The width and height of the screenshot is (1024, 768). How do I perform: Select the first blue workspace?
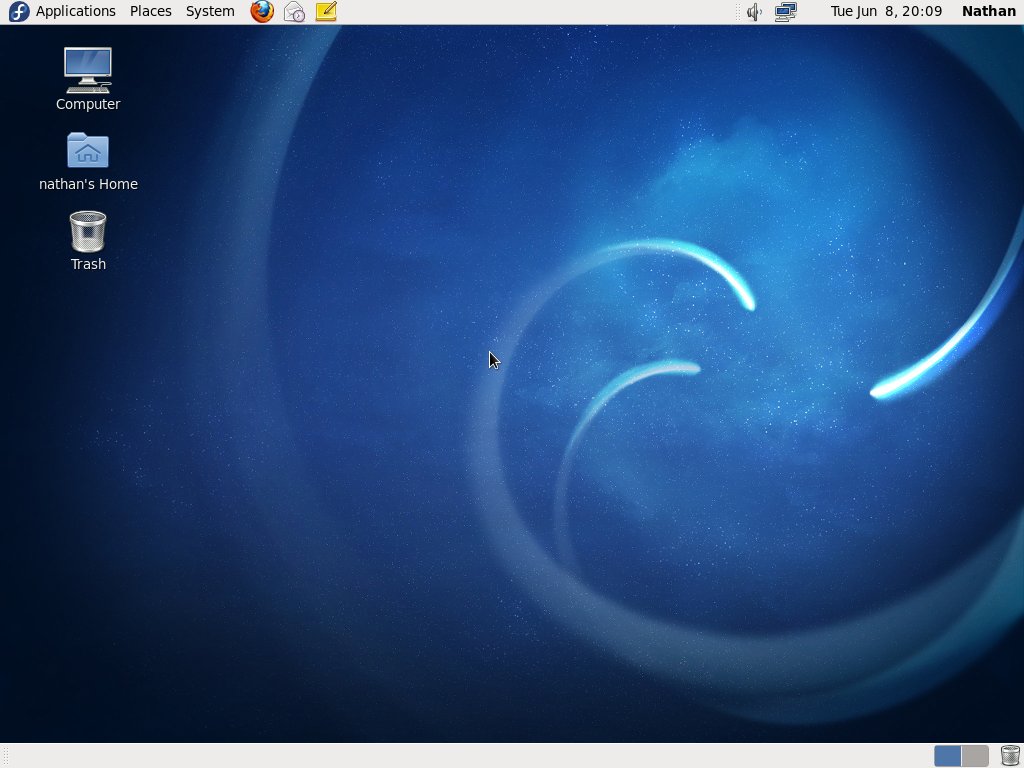tap(947, 756)
